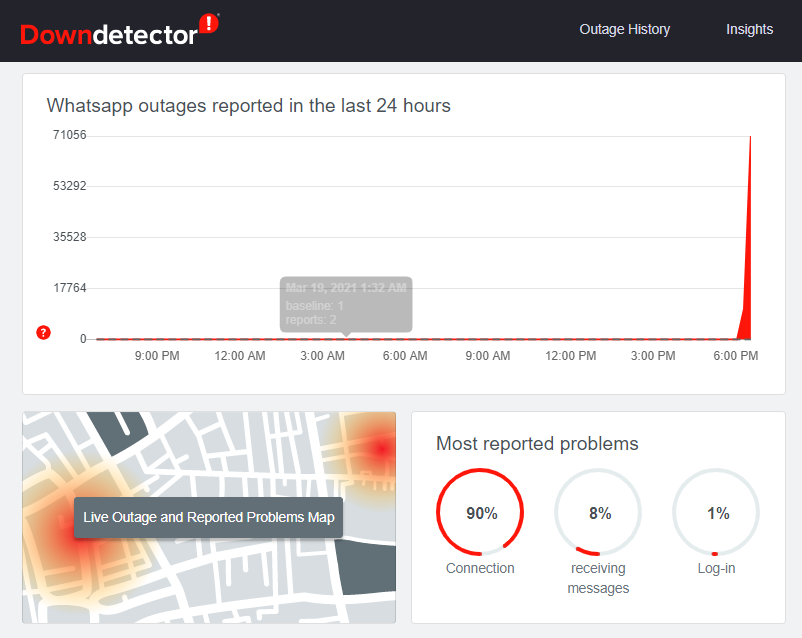
Task: Click the 3:00 AM axis label
Action: click(x=322, y=356)
